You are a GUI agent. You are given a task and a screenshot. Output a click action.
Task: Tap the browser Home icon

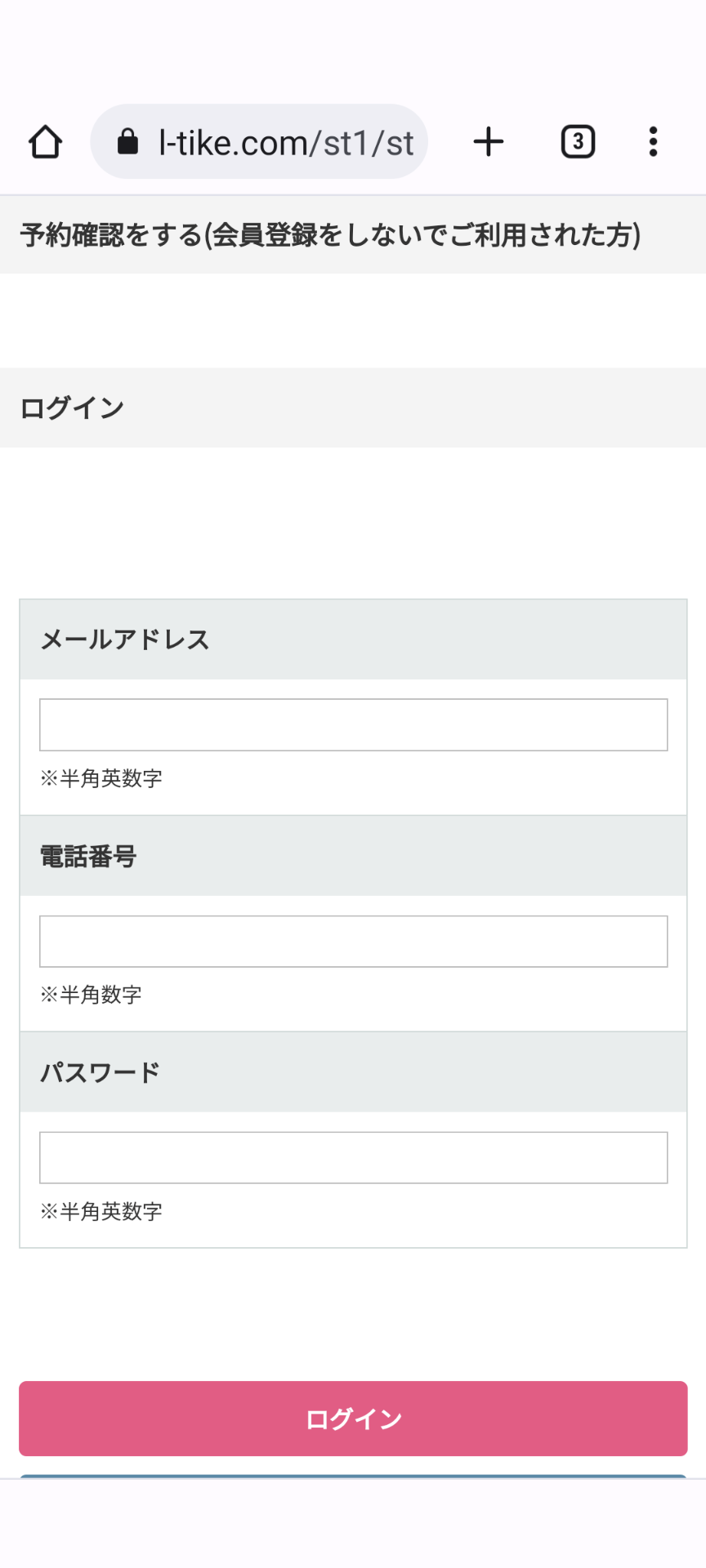pyautogui.click(x=46, y=142)
